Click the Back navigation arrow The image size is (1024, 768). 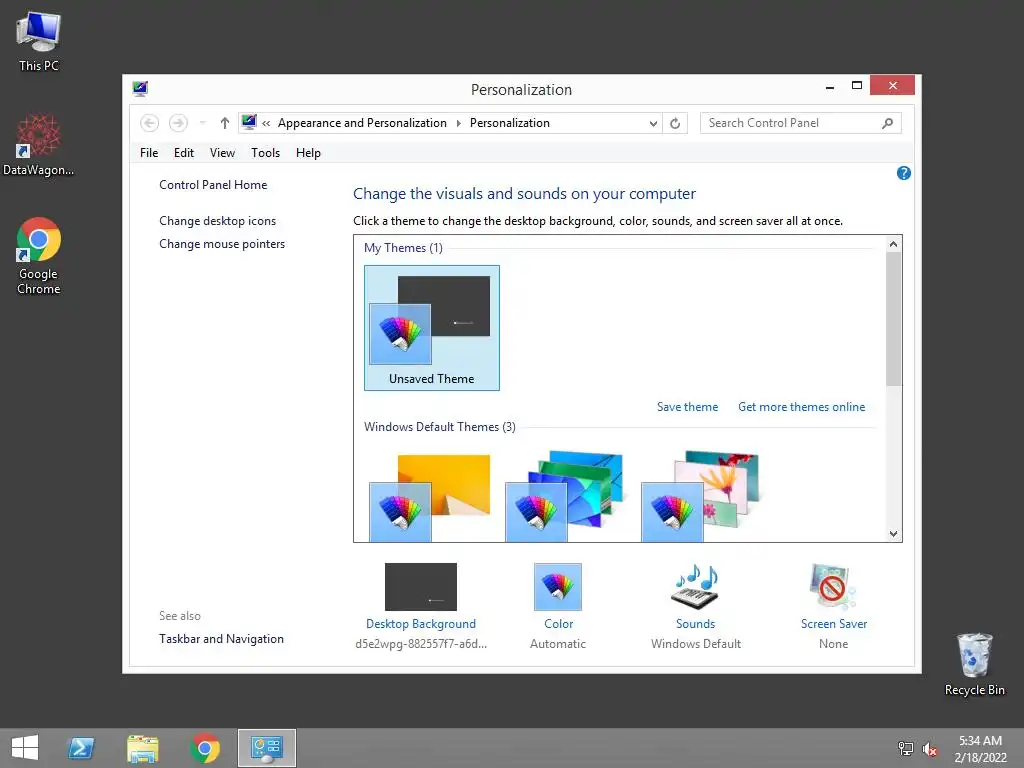150,123
